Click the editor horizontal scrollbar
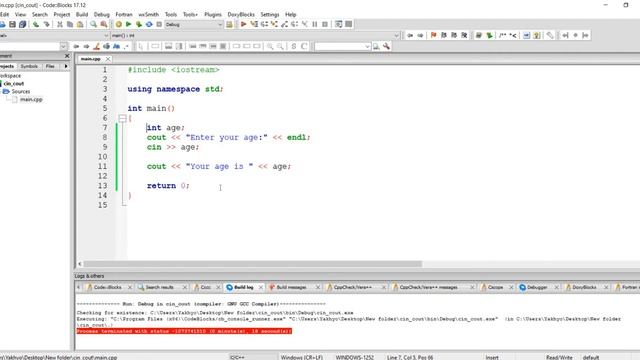 click(x=252, y=264)
